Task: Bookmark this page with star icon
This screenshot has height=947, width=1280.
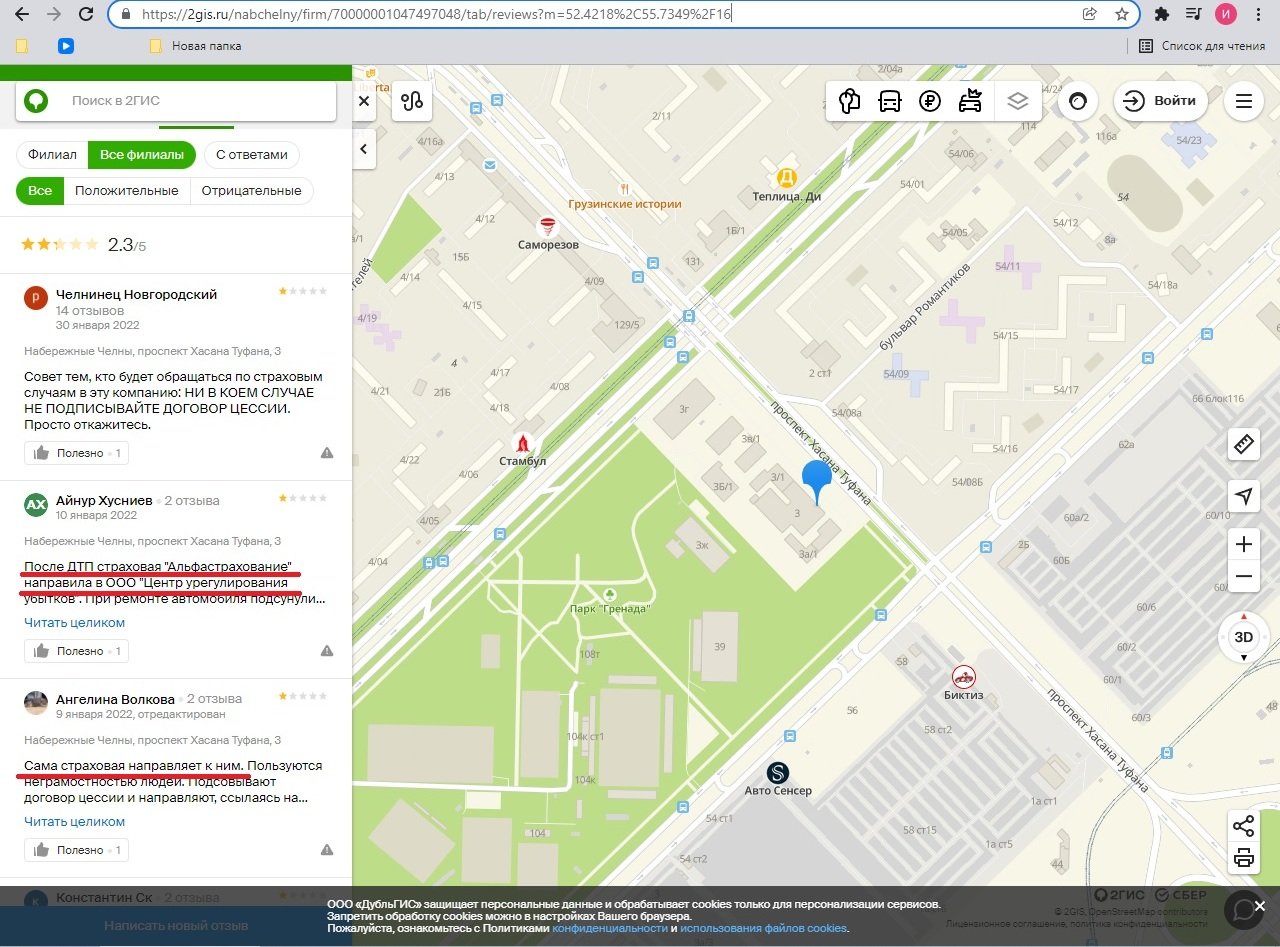Action: [1122, 14]
